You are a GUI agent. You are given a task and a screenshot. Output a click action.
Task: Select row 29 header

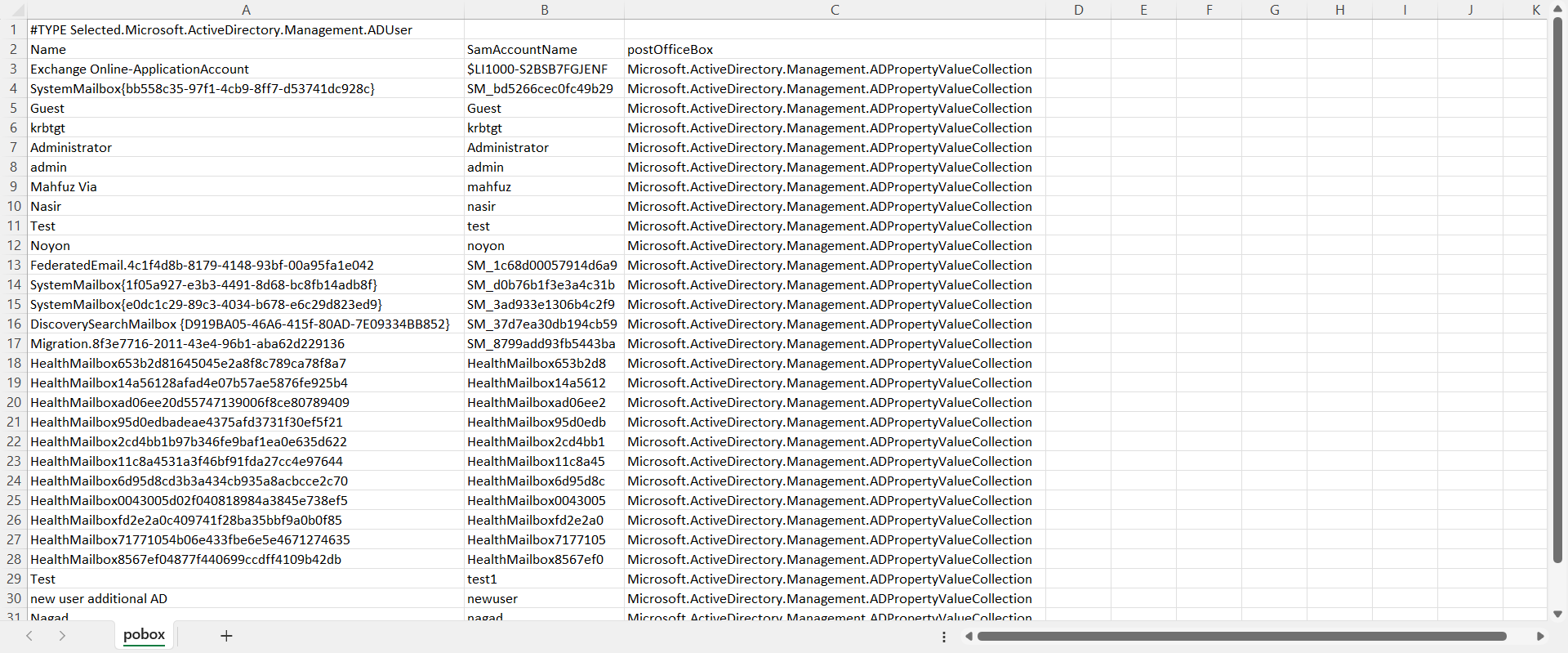coord(13,579)
